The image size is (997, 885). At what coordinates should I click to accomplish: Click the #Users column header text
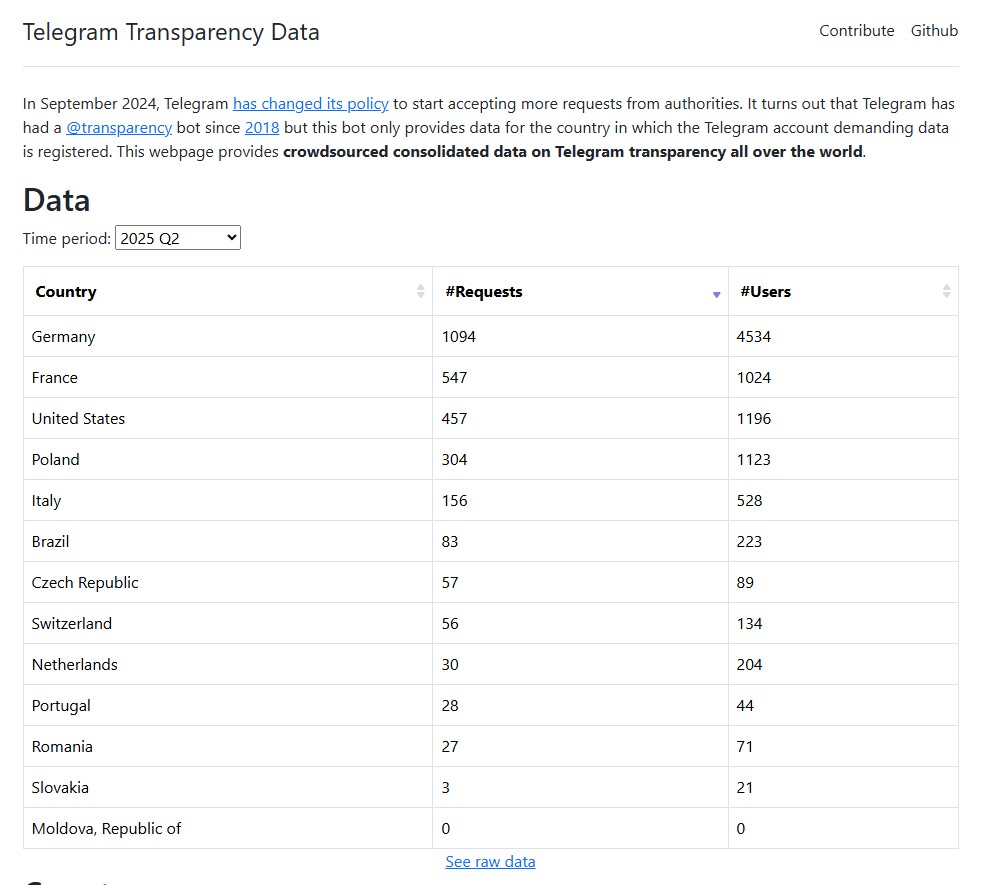(765, 292)
